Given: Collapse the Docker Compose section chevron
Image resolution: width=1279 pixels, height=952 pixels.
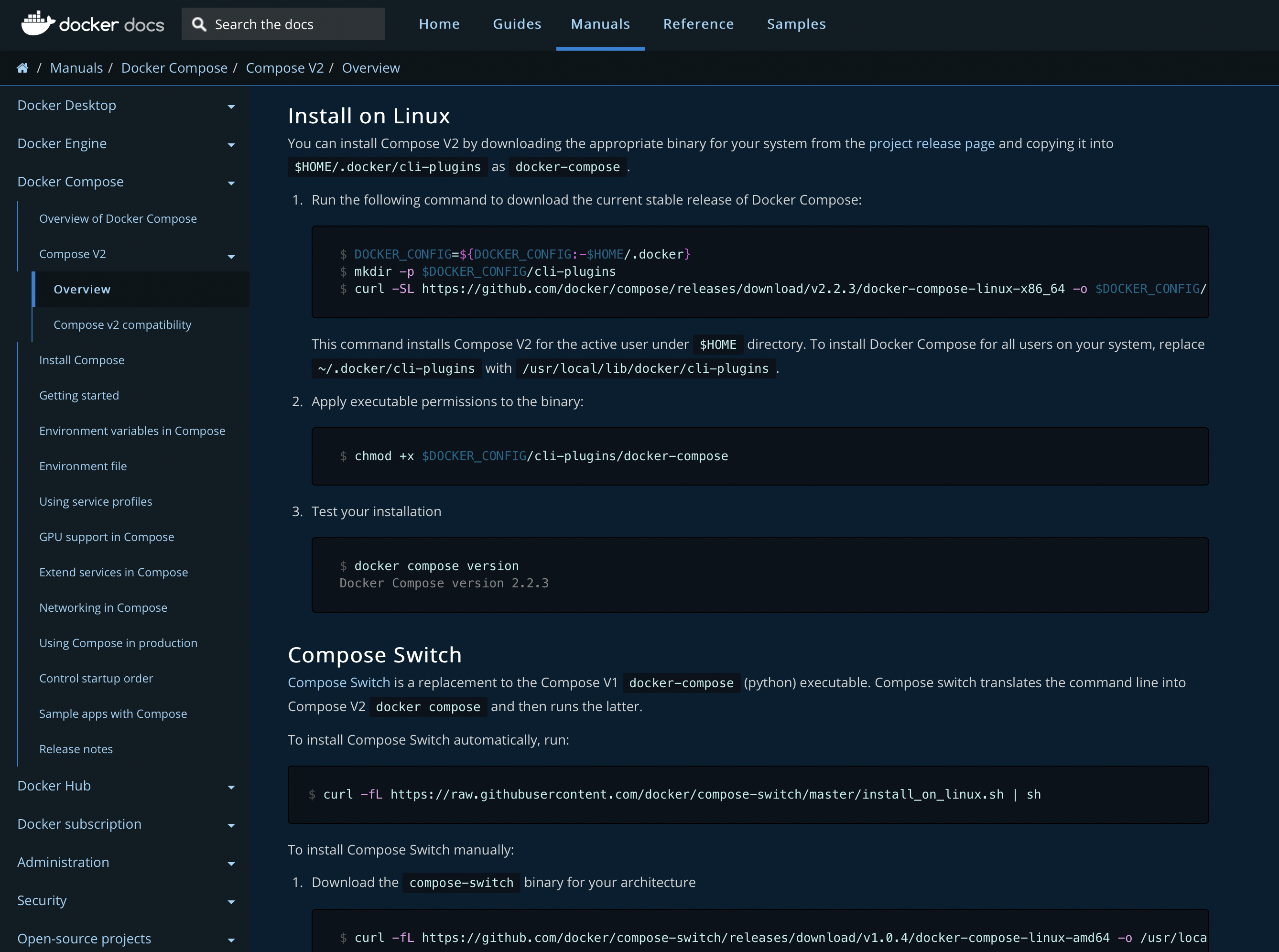Looking at the screenshot, I should [232, 183].
